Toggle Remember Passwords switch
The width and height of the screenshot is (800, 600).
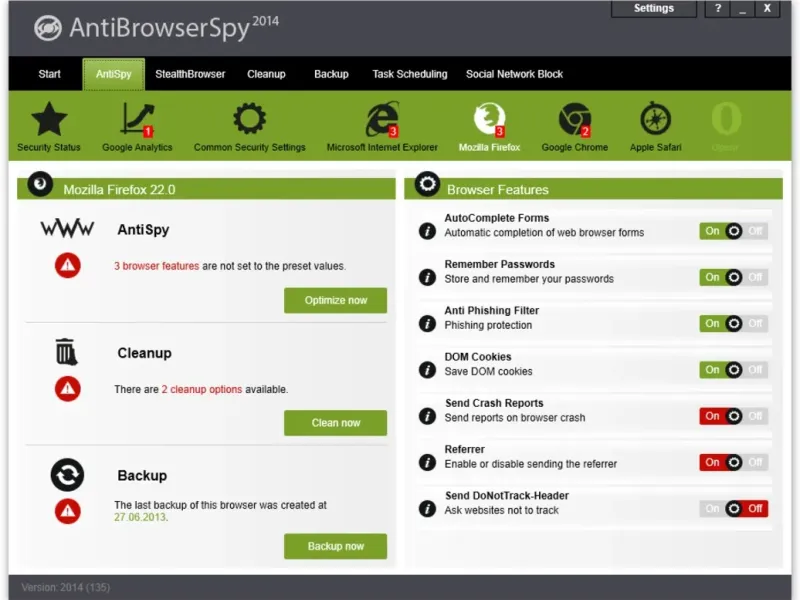pyautogui.click(x=734, y=278)
